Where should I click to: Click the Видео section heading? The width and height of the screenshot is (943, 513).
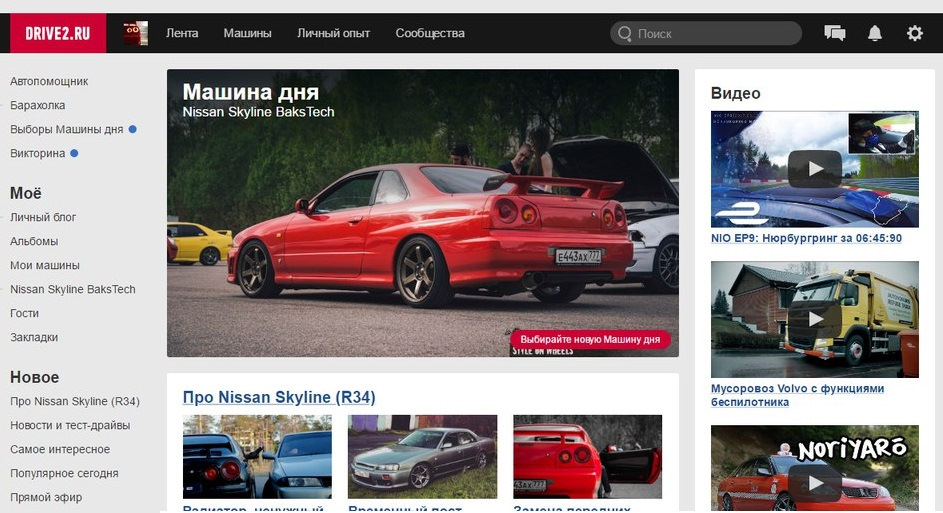pos(736,93)
